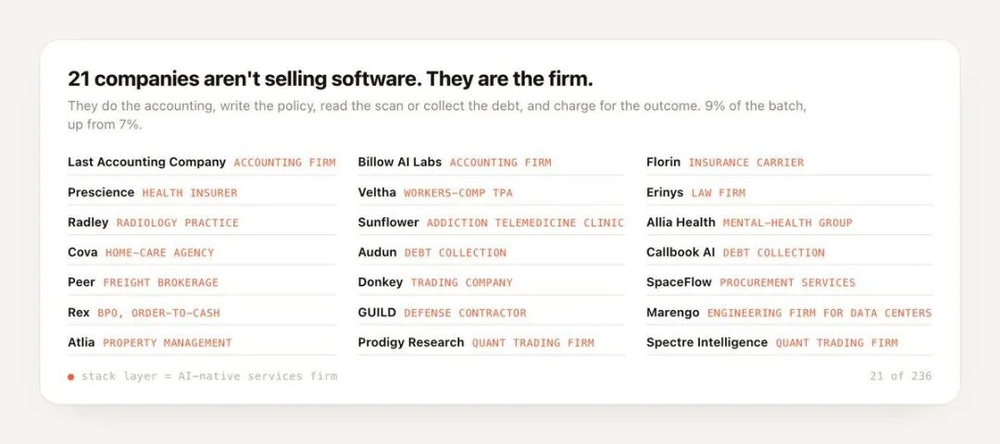Select the Prescience health insurer row
The height and width of the screenshot is (444, 1000).
202,192
